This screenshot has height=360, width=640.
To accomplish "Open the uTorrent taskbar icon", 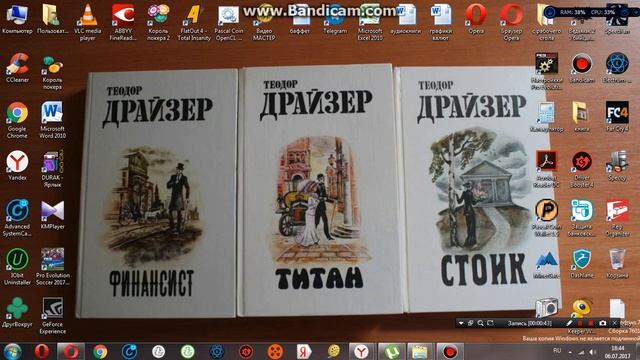I will 391,351.
